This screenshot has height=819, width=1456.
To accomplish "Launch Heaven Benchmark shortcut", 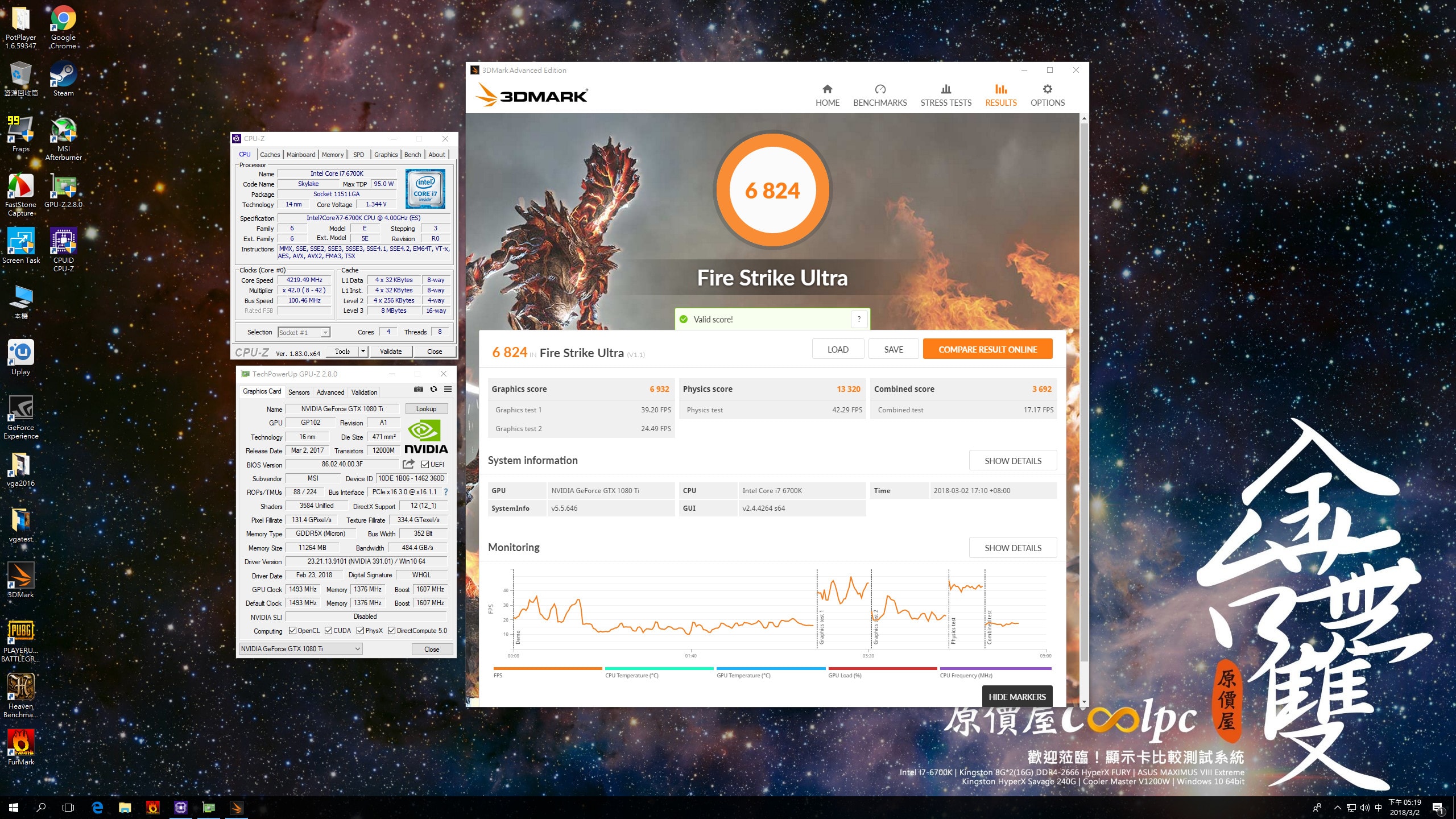I will coord(20,696).
